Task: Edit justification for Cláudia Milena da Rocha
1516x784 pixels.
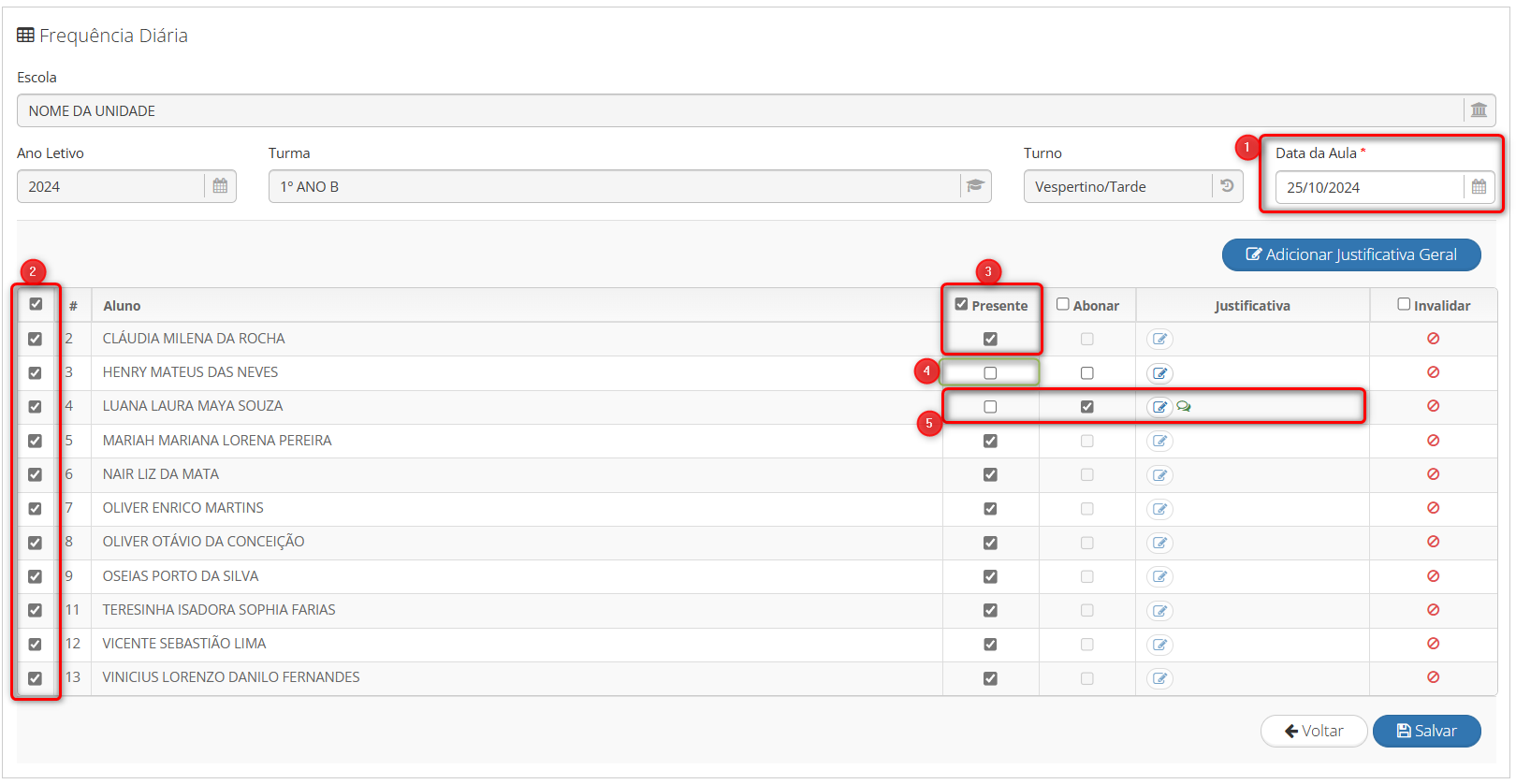Action: (x=1159, y=339)
